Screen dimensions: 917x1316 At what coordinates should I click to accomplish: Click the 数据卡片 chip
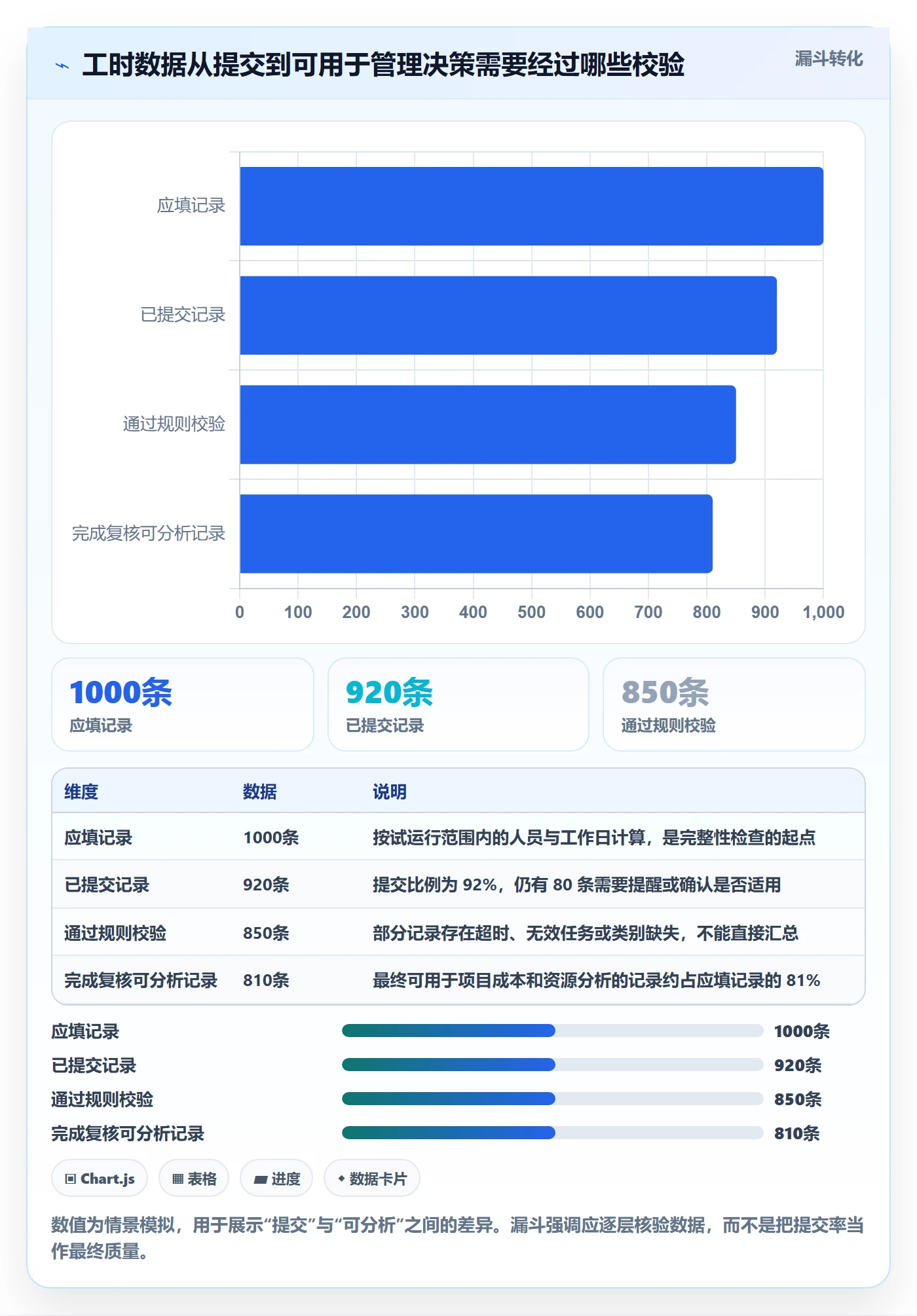point(372,1179)
